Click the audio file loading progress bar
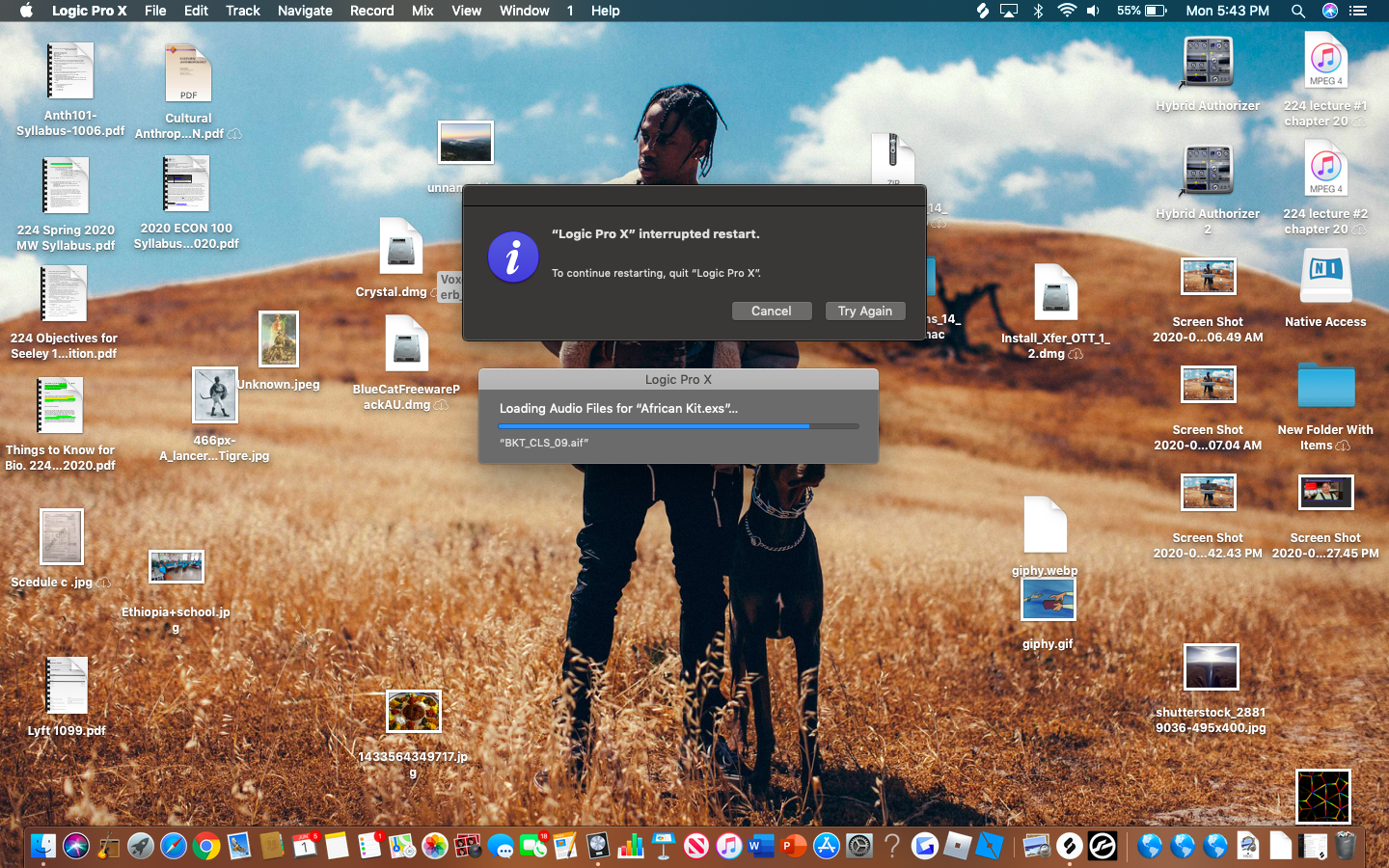The width and height of the screenshot is (1389, 868). tap(678, 425)
